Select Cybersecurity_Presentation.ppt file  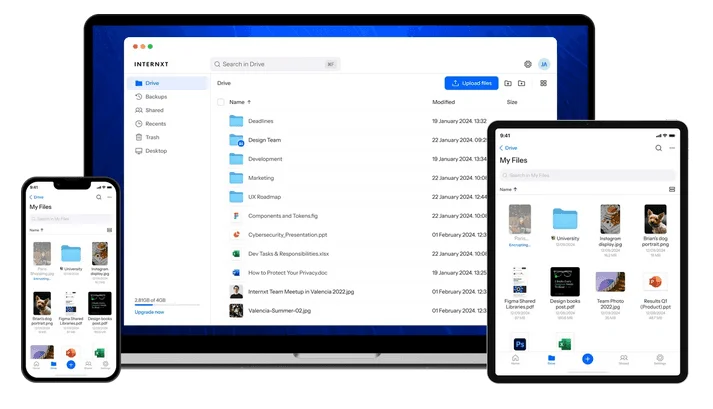point(287,235)
